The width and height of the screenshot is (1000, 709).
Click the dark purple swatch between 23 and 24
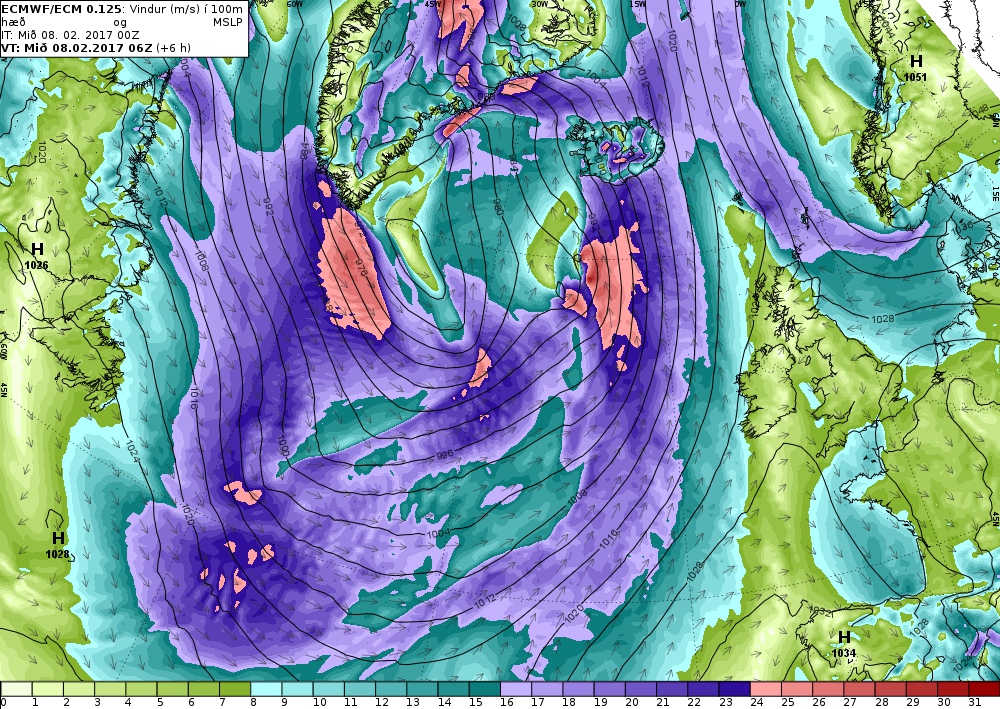(x=735, y=689)
